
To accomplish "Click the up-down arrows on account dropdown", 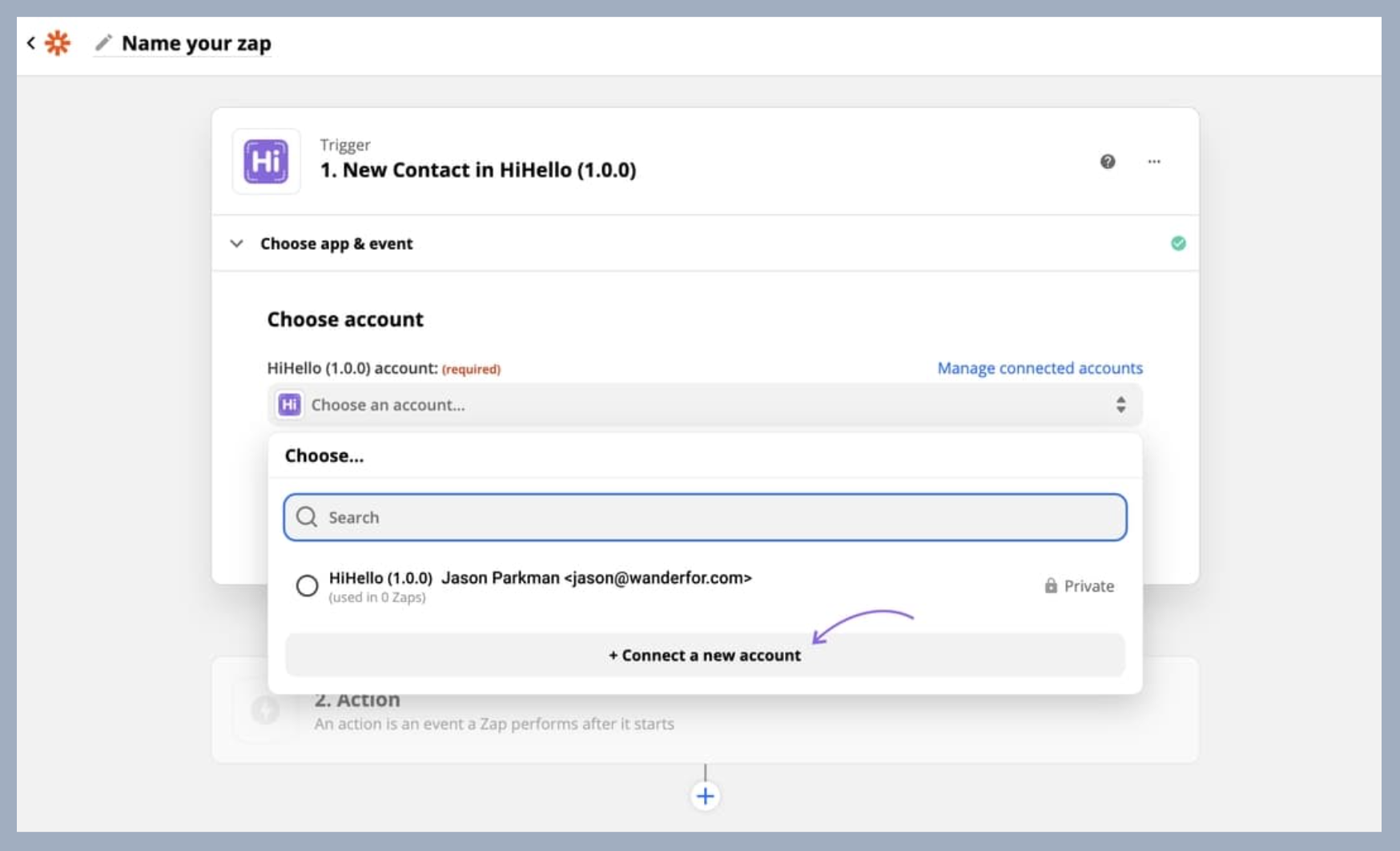I will [x=1120, y=404].
